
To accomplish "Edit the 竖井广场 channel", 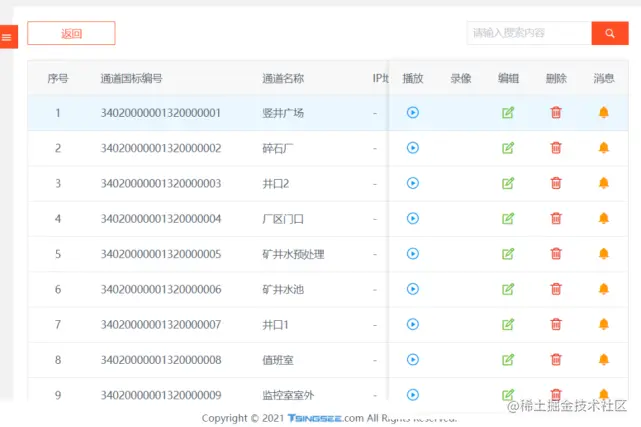I will coord(508,112).
